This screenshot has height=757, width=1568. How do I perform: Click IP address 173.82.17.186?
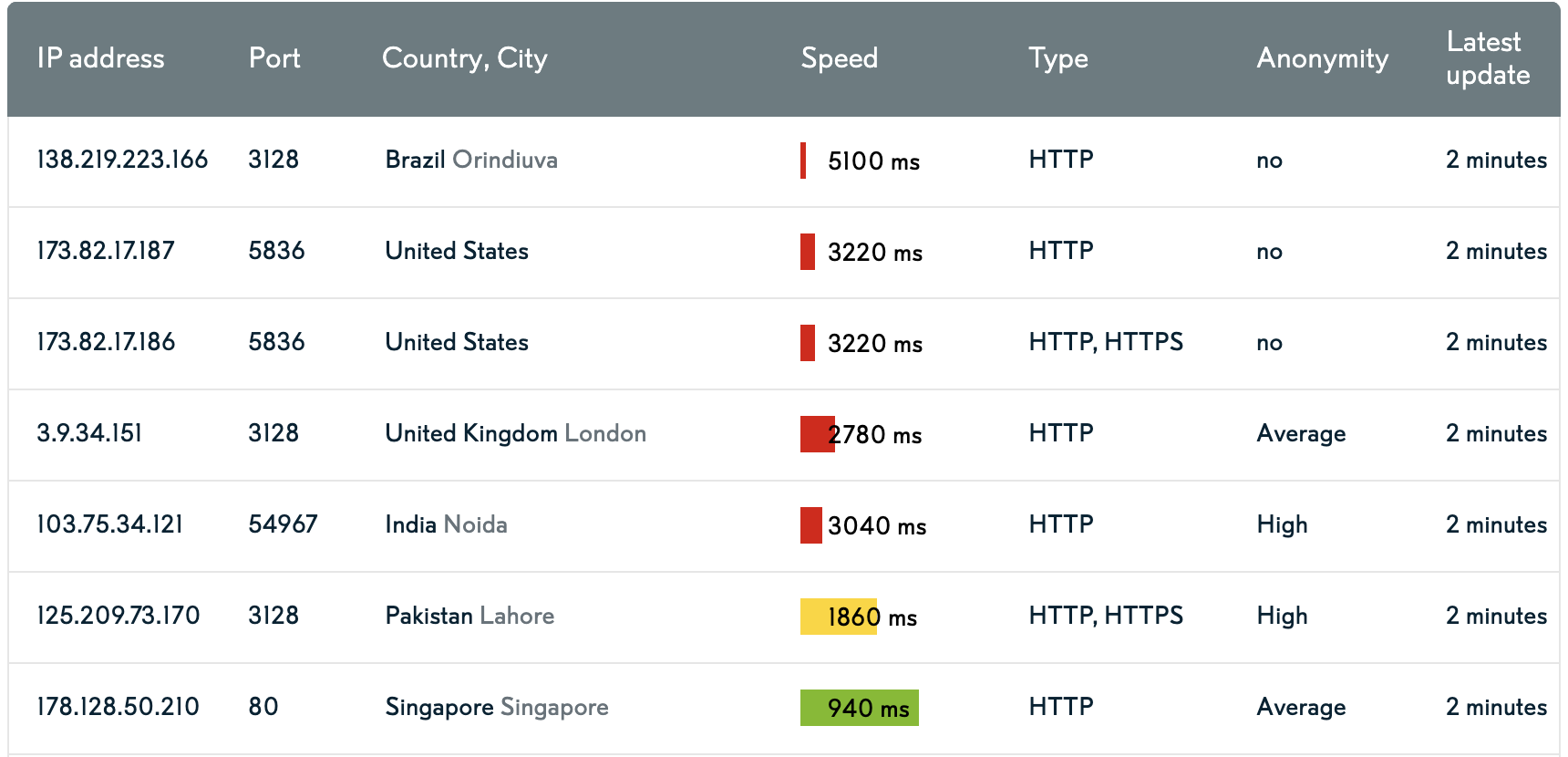106,342
